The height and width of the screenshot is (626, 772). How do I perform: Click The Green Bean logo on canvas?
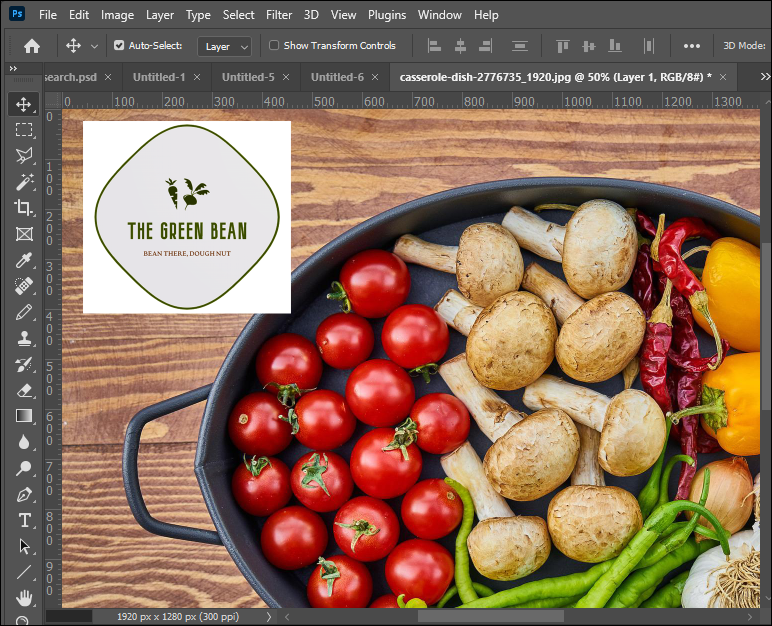coord(187,217)
